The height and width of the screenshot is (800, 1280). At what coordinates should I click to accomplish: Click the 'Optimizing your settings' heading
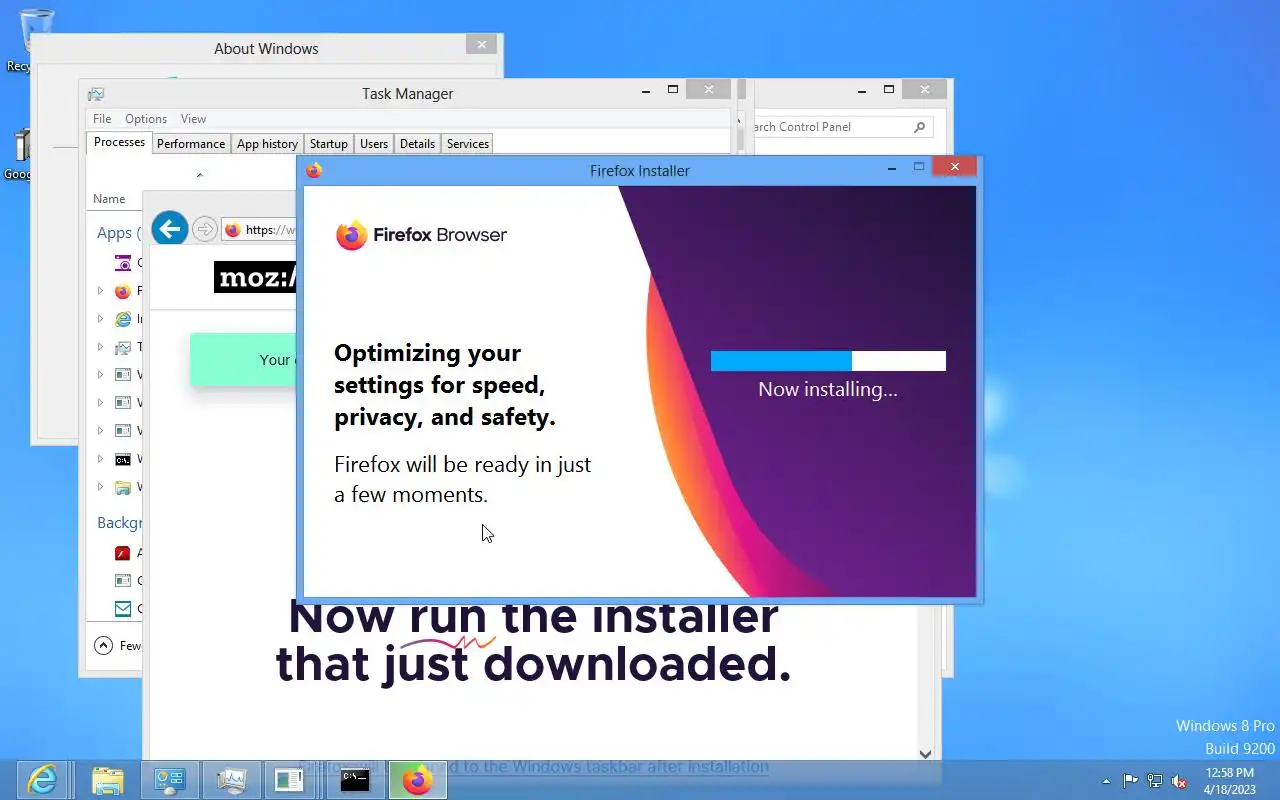(445, 385)
